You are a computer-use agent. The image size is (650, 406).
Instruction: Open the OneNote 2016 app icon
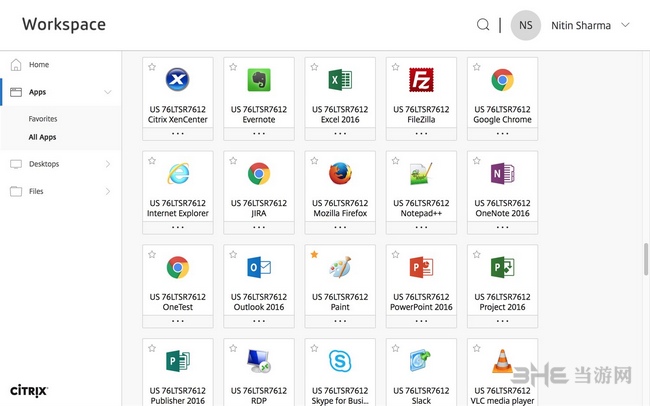point(502,173)
